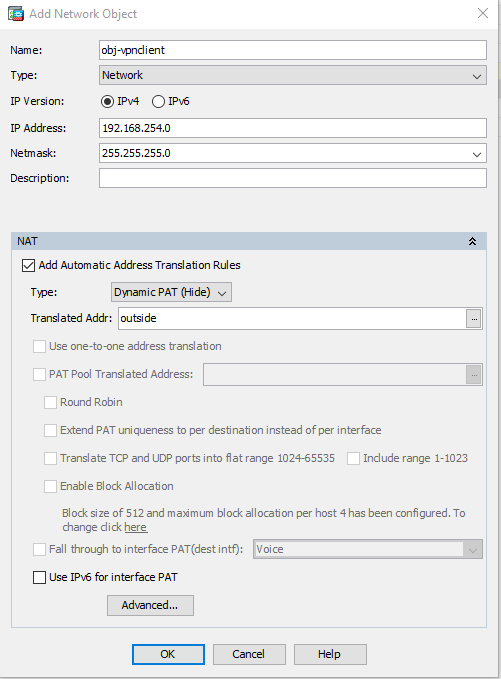Open NAT Type Dynamic PAT (Hide) dropdown
Screen dimensions: 501x679
pyautogui.click(x=171, y=292)
